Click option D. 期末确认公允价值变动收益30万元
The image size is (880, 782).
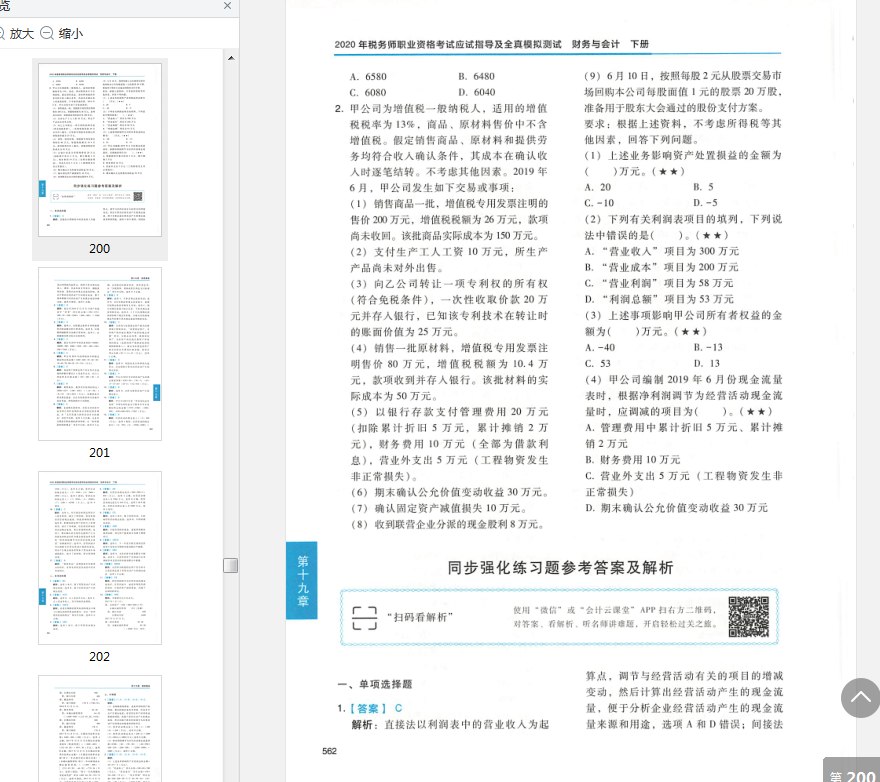676,507
